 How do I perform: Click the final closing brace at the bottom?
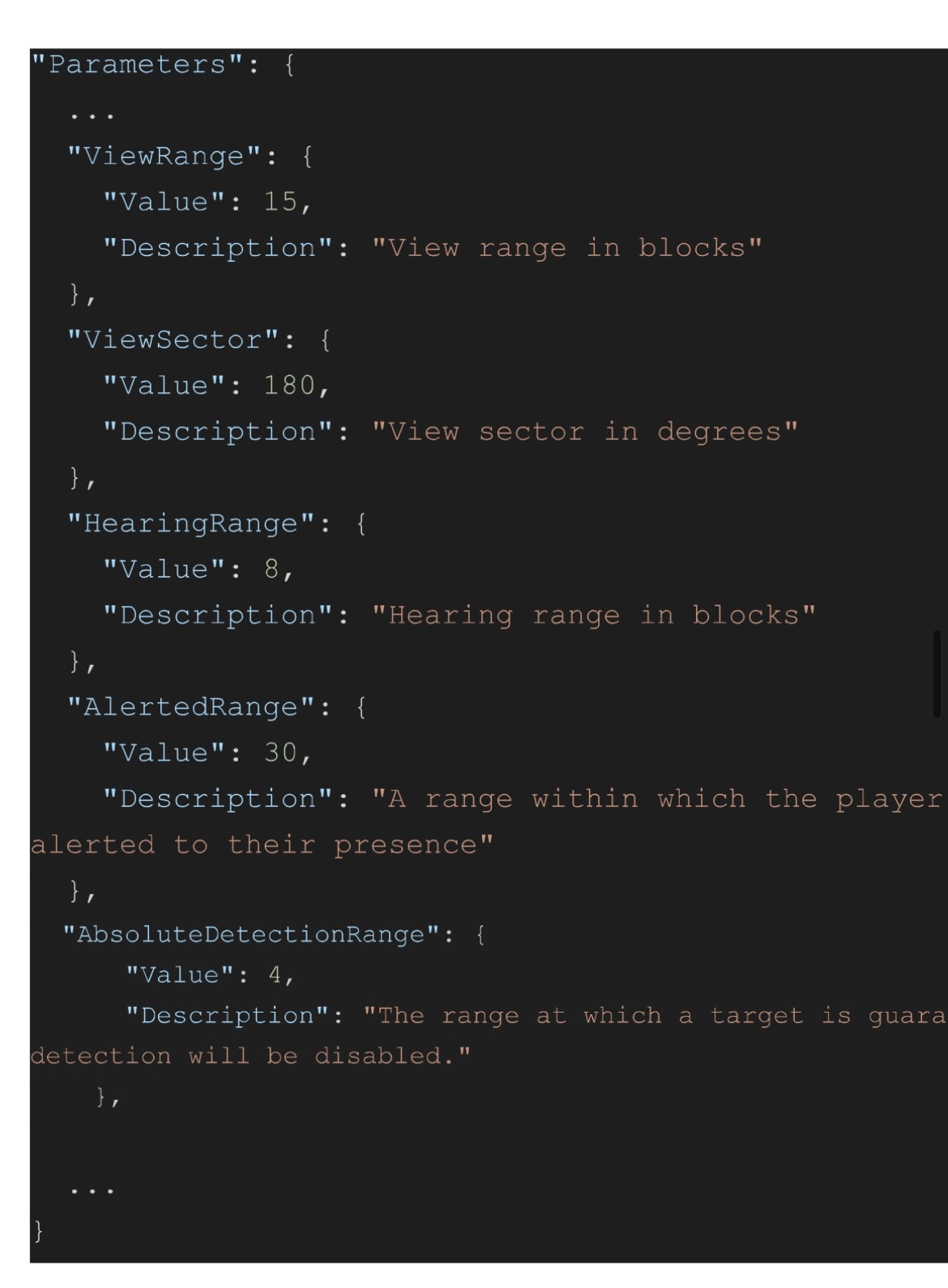pyautogui.click(x=38, y=1231)
